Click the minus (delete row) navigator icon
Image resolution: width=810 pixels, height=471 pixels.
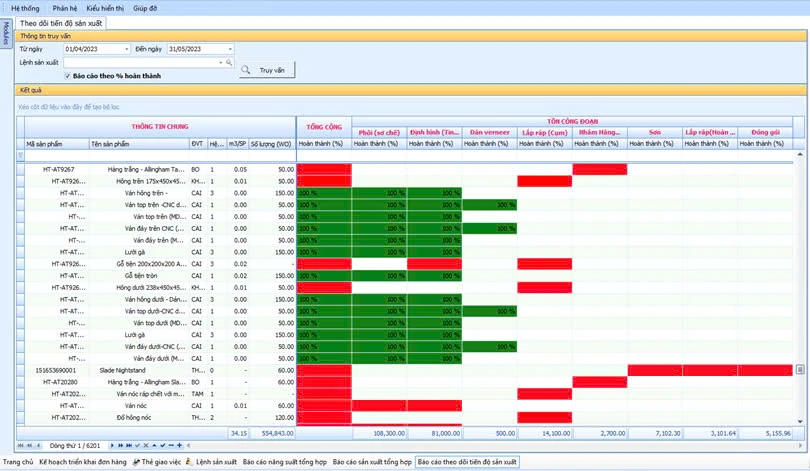(x=171, y=445)
